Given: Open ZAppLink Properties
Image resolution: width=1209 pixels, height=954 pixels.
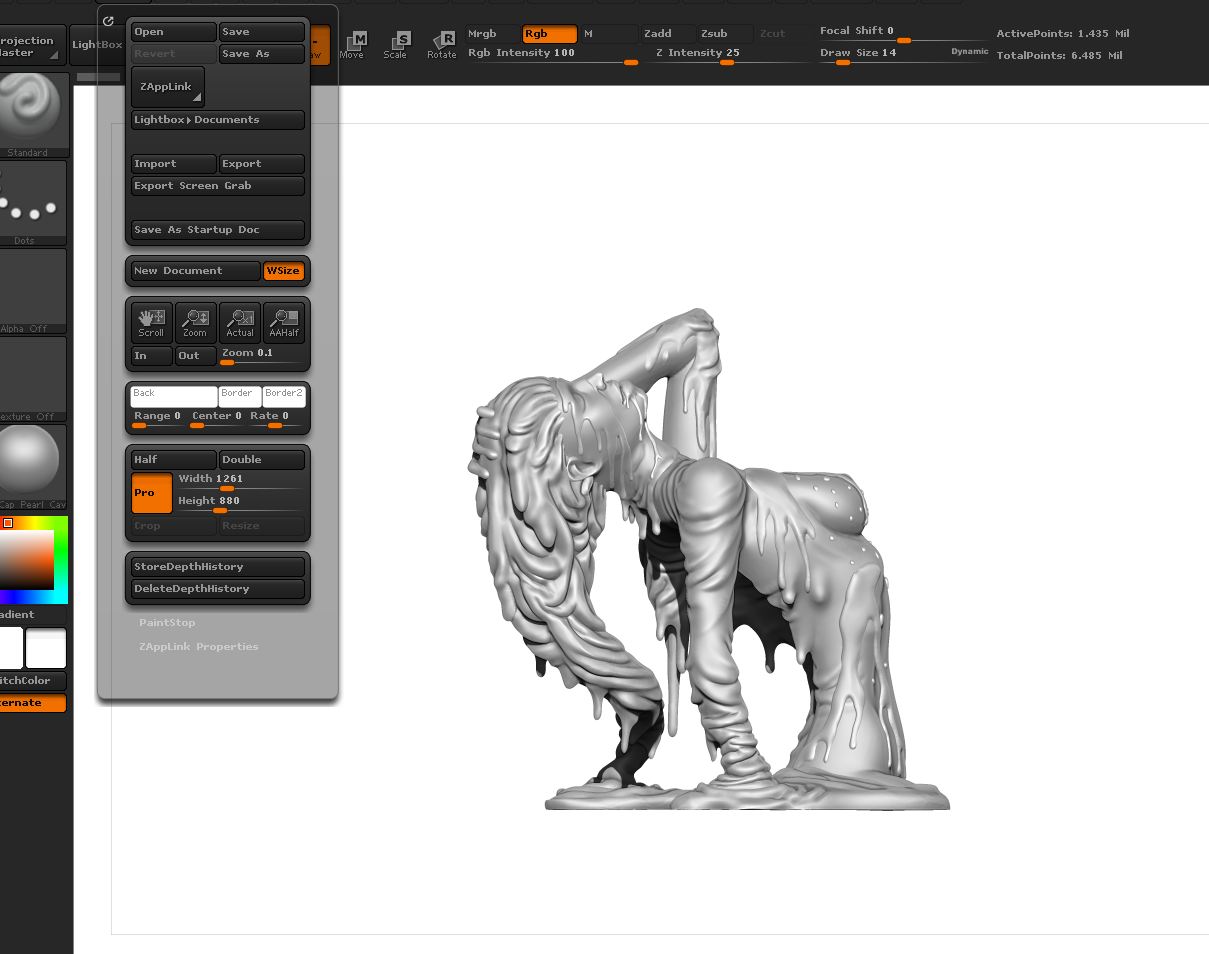Looking at the screenshot, I should point(198,647).
